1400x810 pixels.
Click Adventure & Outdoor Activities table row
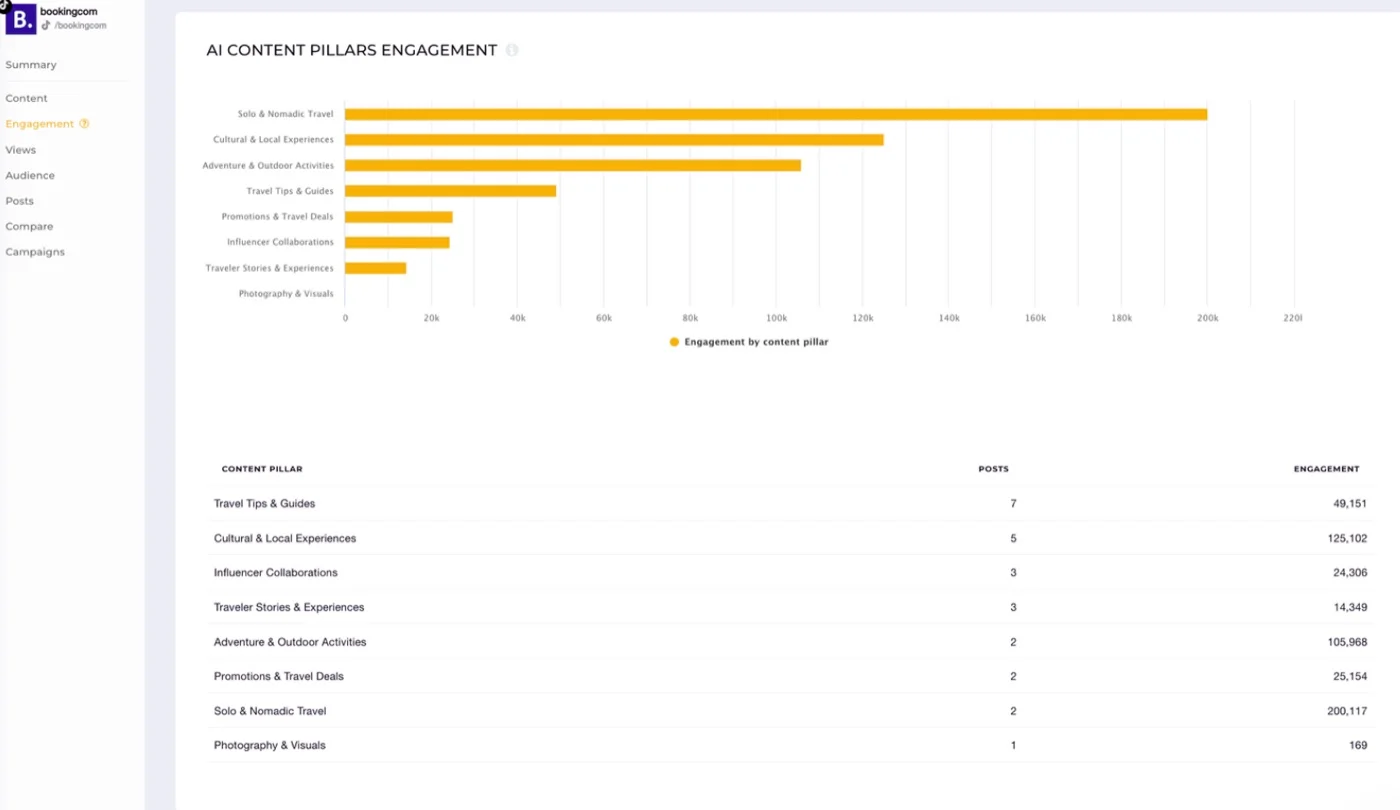pos(790,642)
